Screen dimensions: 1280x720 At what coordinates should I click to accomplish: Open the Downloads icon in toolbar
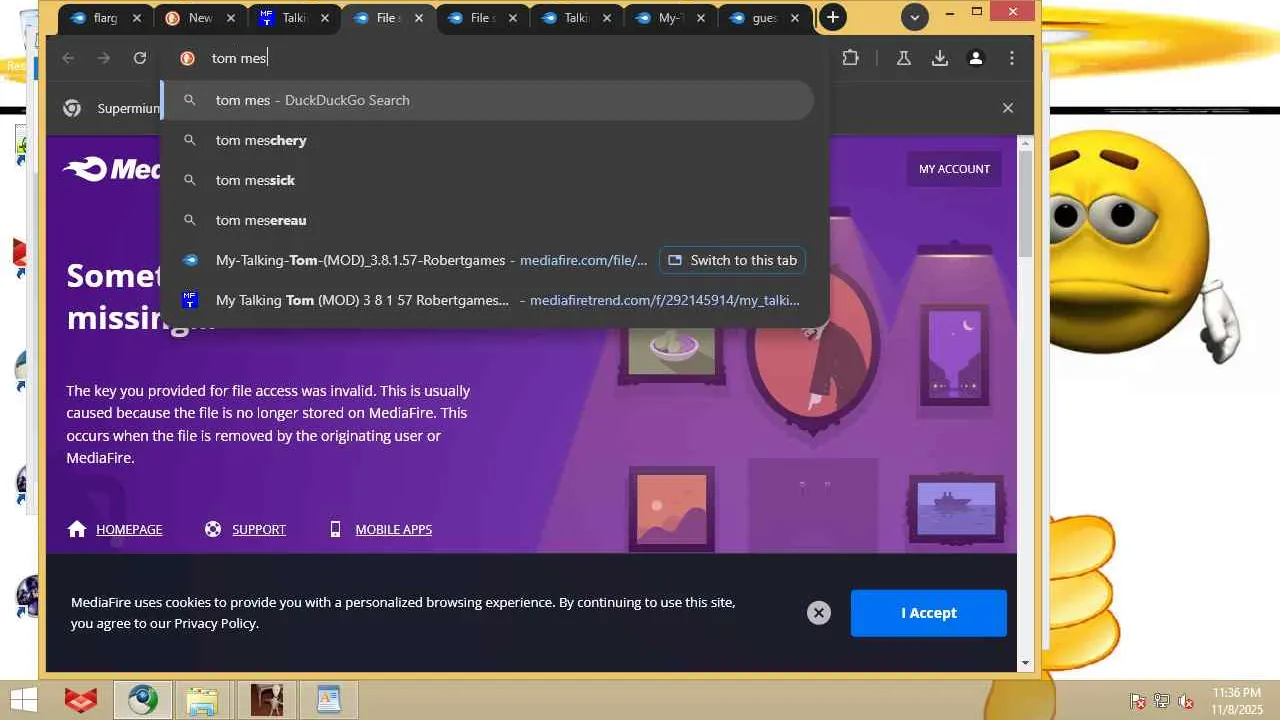tap(940, 58)
